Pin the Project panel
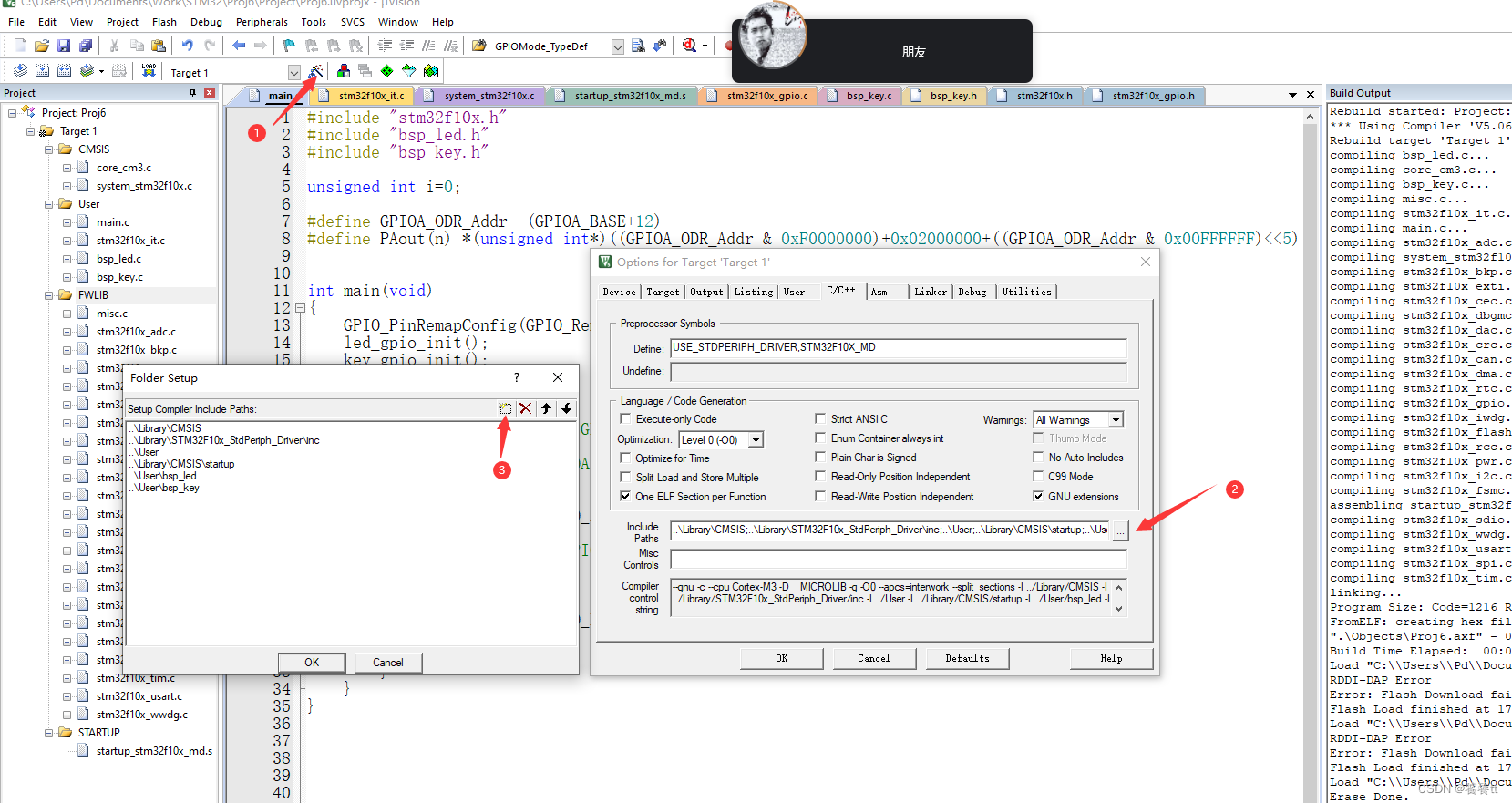This screenshot has width=1512, height=803. [192, 93]
